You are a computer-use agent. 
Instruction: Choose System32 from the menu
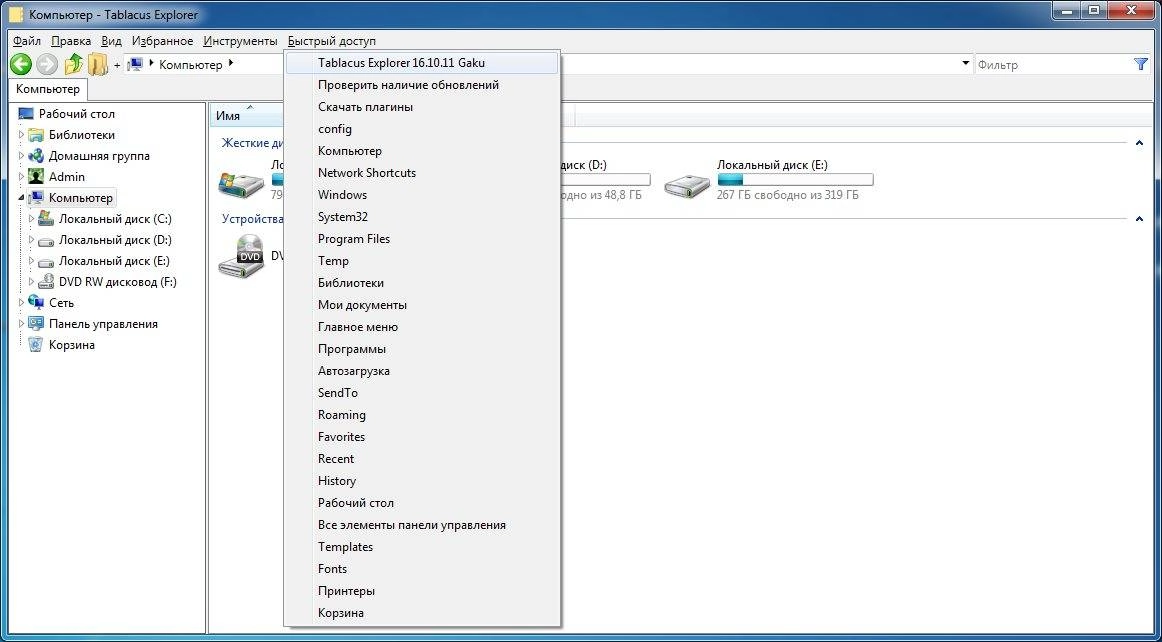click(x=421, y=217)
